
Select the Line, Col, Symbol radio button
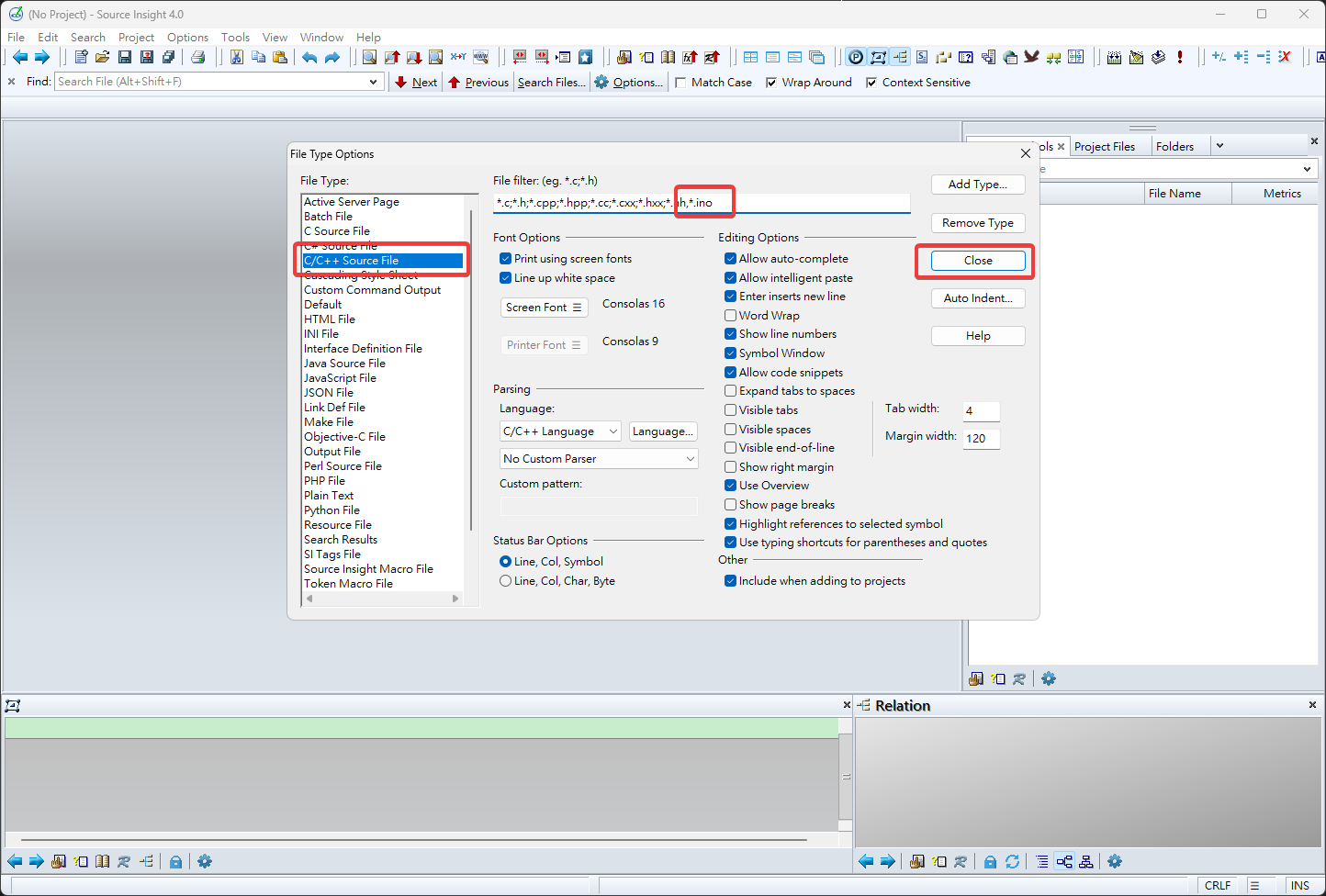point(505,562)
